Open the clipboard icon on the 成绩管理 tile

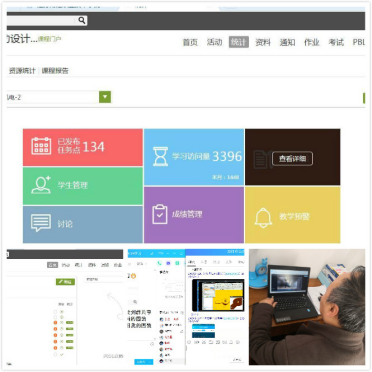click(x=160, y=214)
